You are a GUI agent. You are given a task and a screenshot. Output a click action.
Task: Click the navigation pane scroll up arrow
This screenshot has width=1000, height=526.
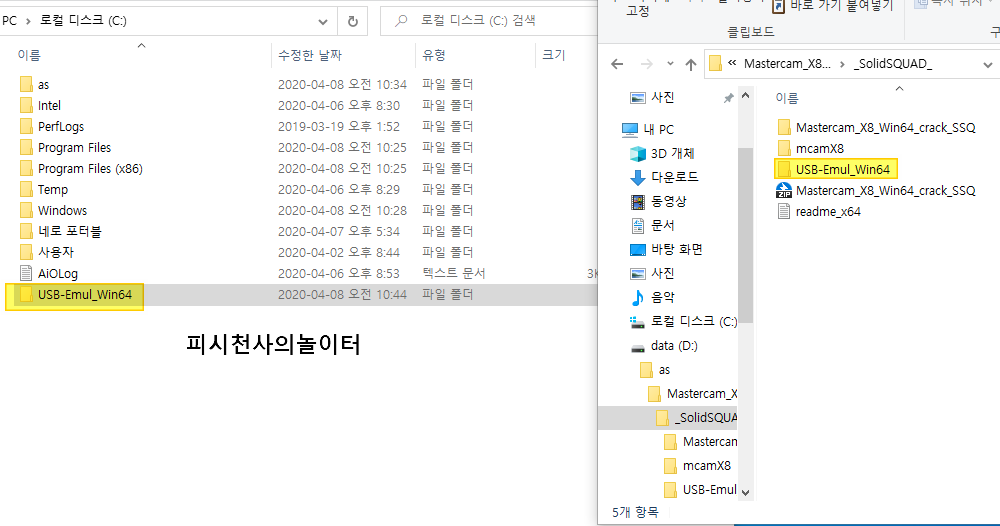(x=745, y=96)
